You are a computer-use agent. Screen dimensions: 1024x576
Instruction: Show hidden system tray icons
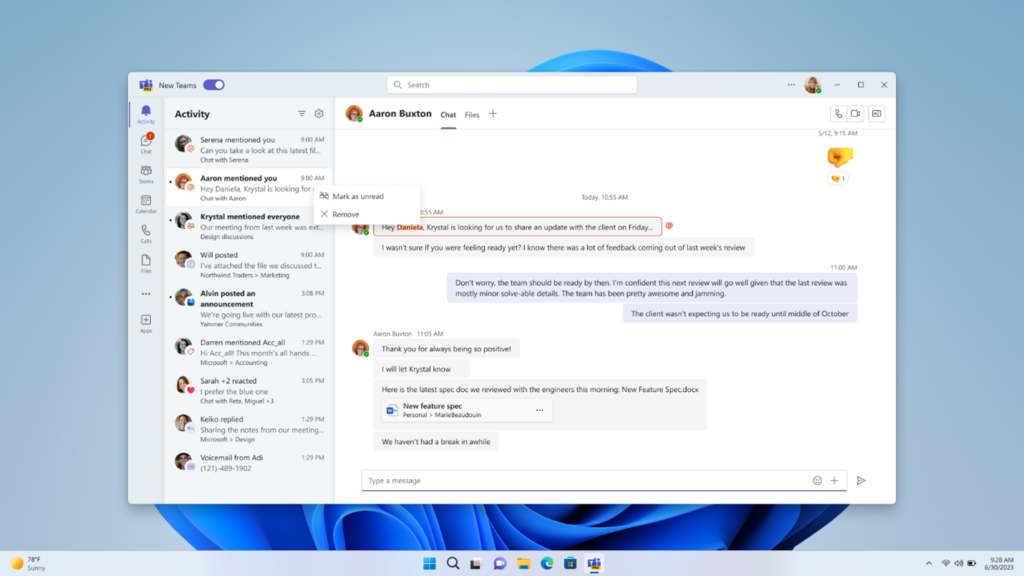tap(929, 564)
